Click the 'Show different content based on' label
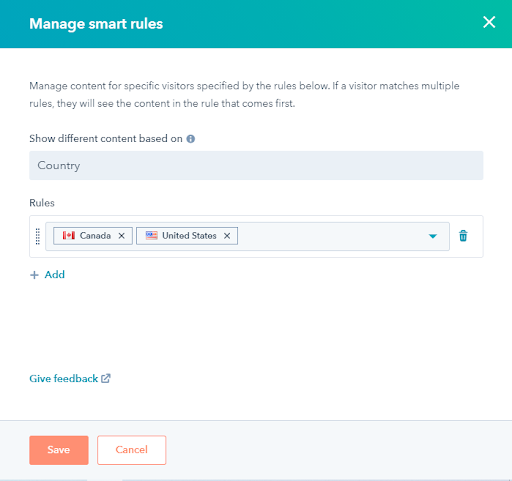This screenshot has height=481, width=512. coord(106,139)
